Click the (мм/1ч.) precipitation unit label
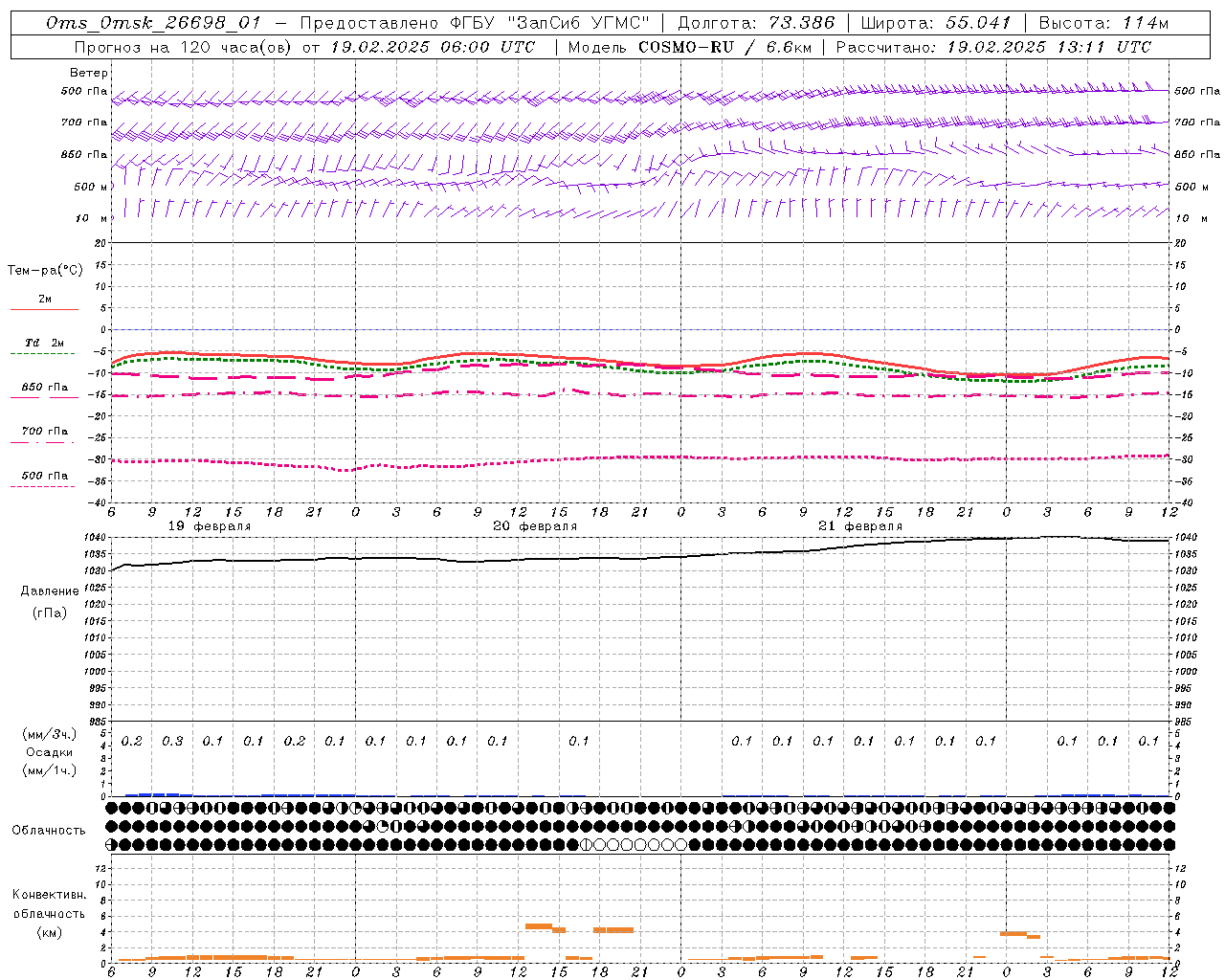The width and height of the screenshot is (1225, 980). 50,770
